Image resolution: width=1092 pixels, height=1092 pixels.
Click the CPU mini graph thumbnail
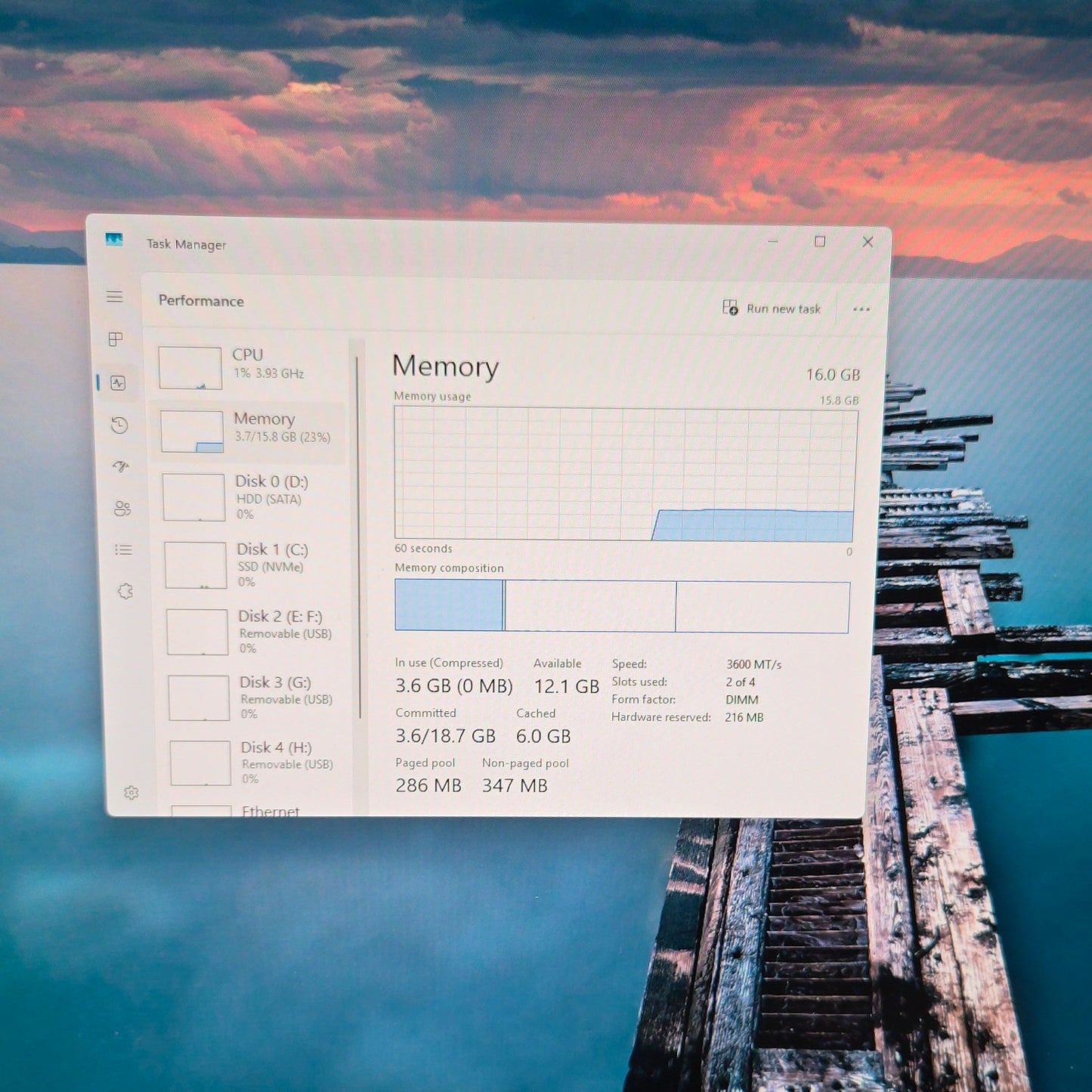[190, 368]
